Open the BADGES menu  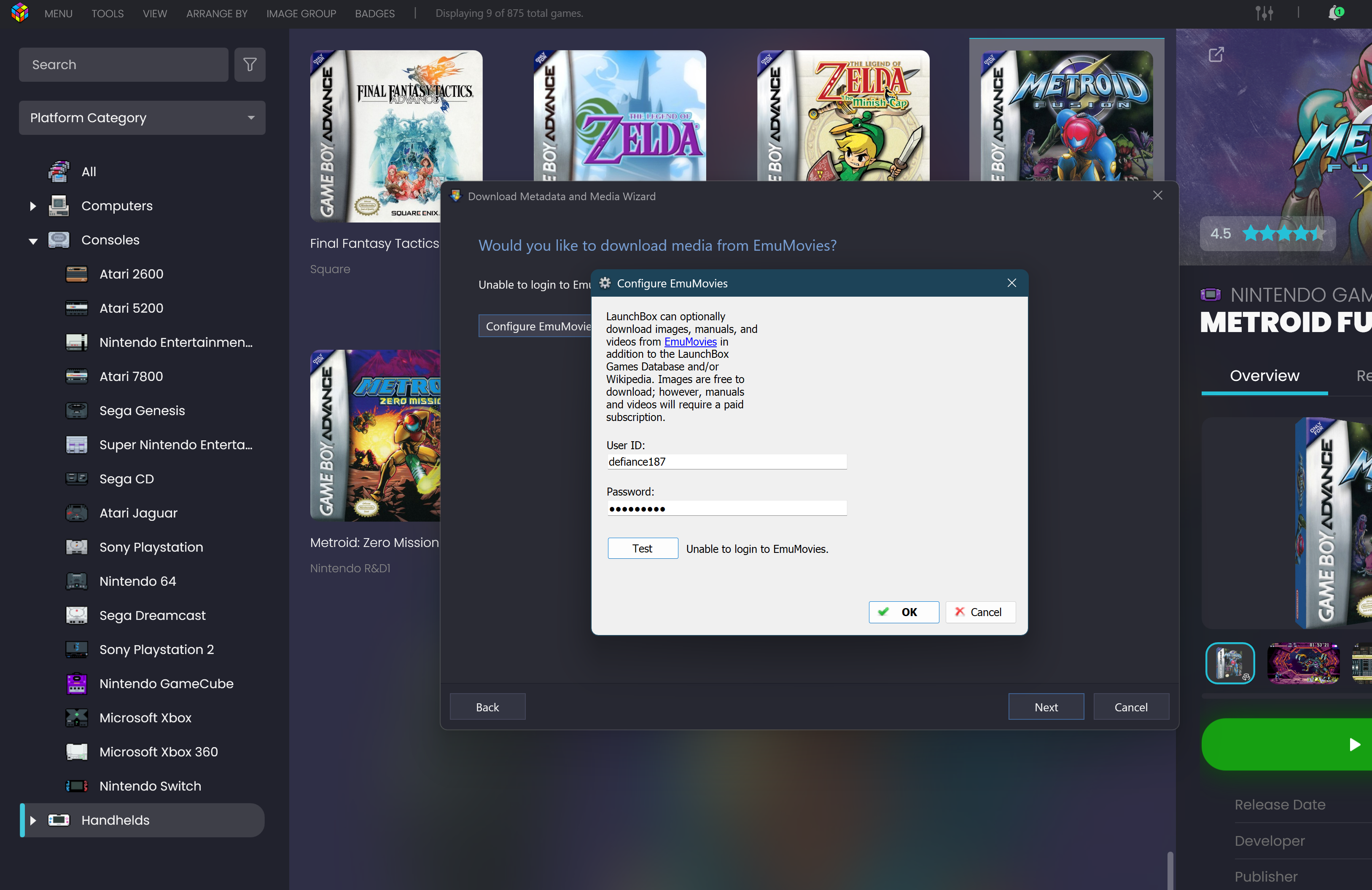(375, 13)
